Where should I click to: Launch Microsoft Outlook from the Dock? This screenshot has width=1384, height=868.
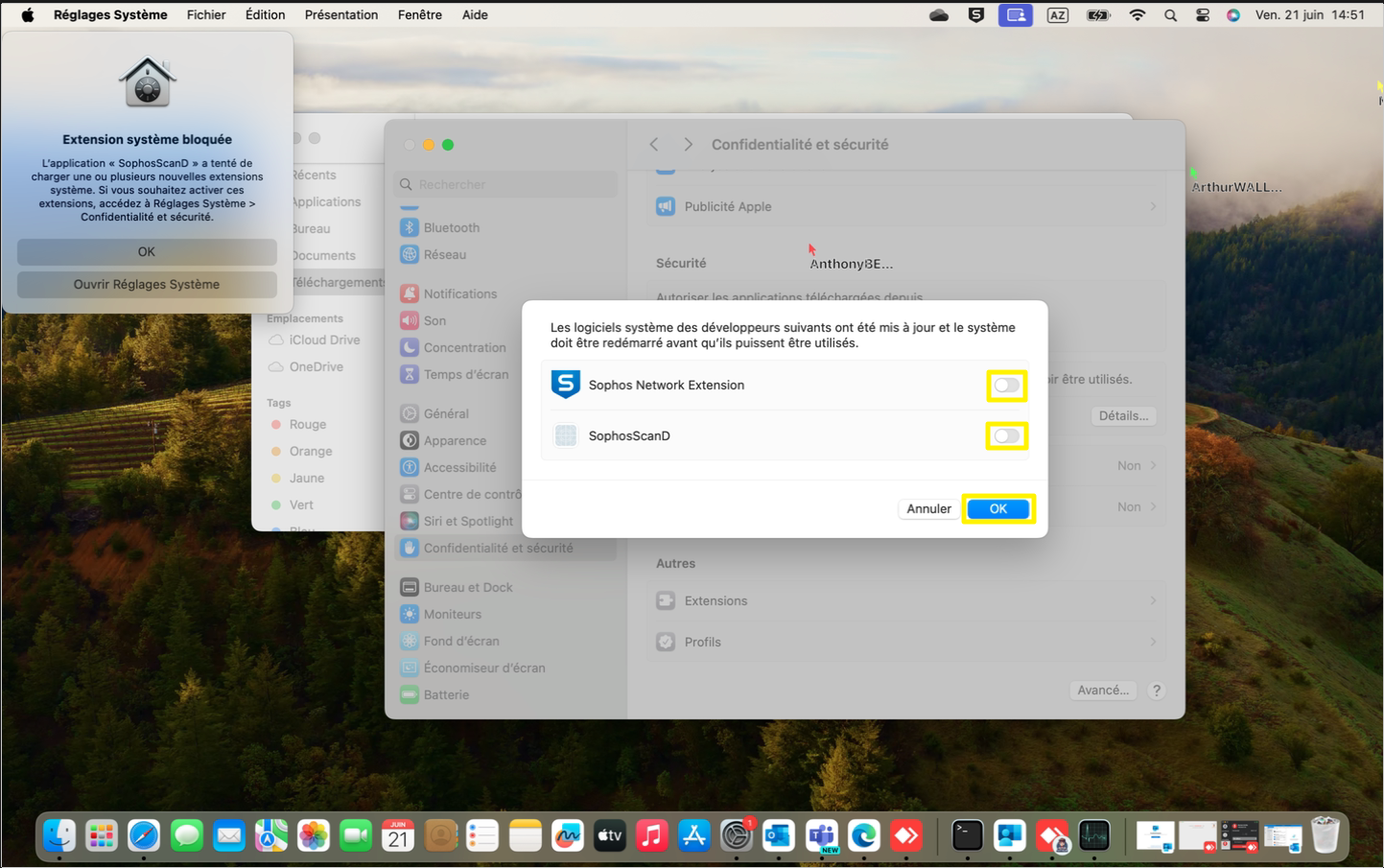[778, 835]
